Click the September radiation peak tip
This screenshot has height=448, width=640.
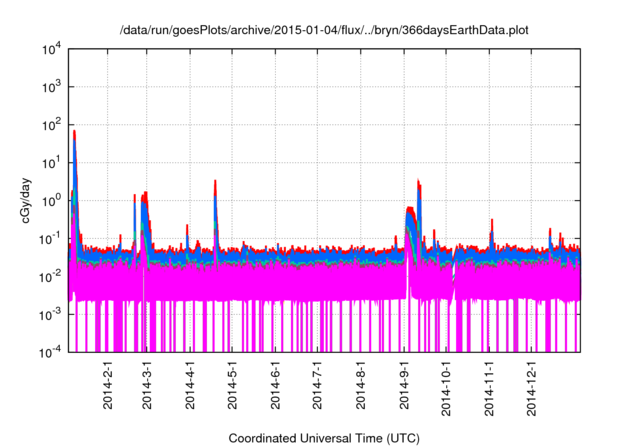[x=418, y=181]
